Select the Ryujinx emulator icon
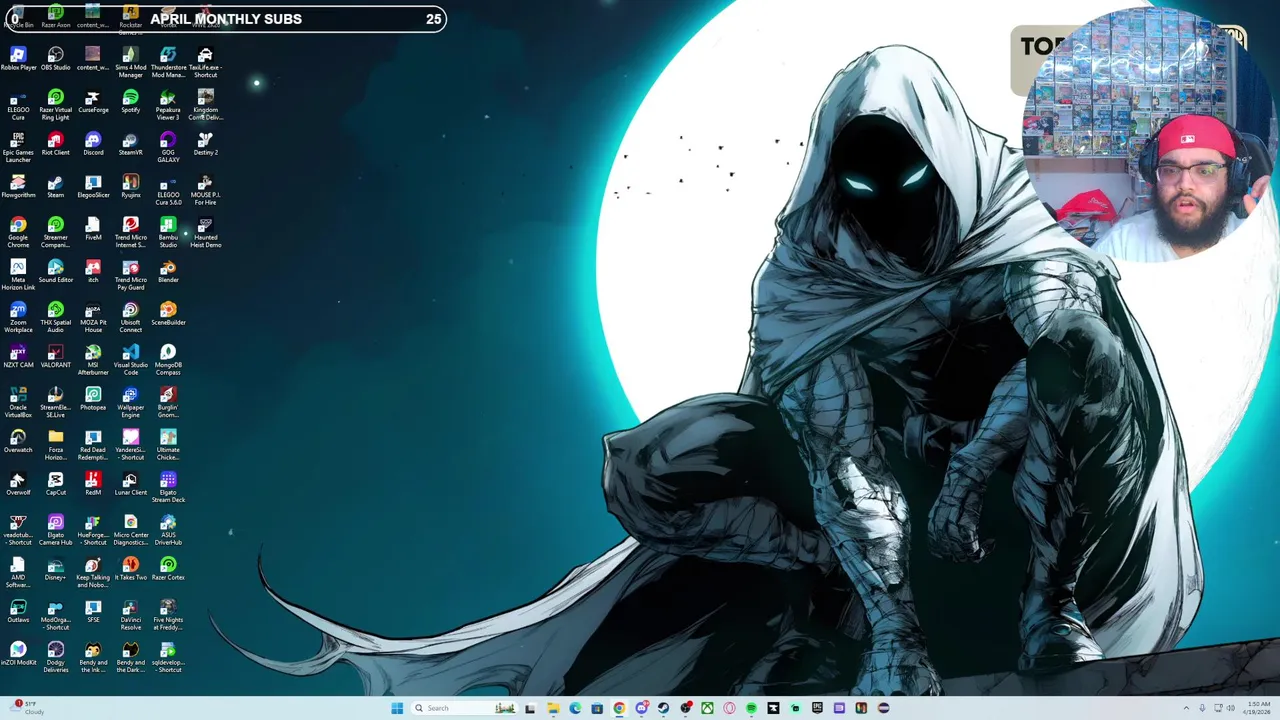 click(130, 186)
